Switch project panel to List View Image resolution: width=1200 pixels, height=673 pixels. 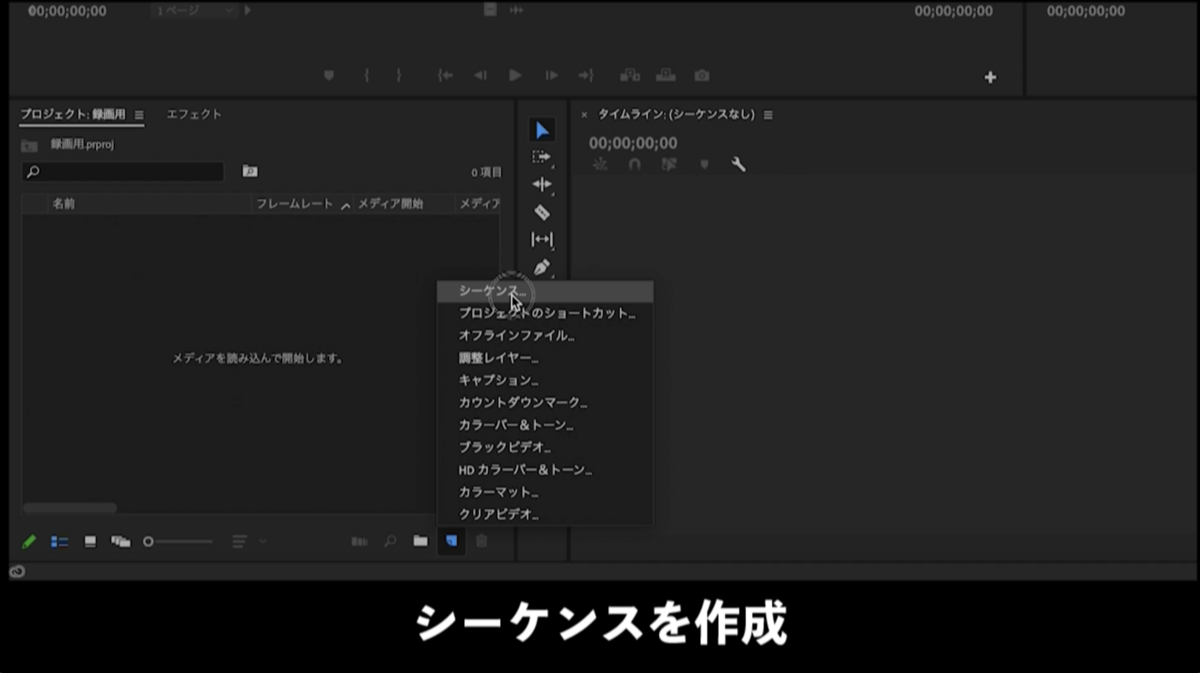pyautogui.click(x=60, y=541)
